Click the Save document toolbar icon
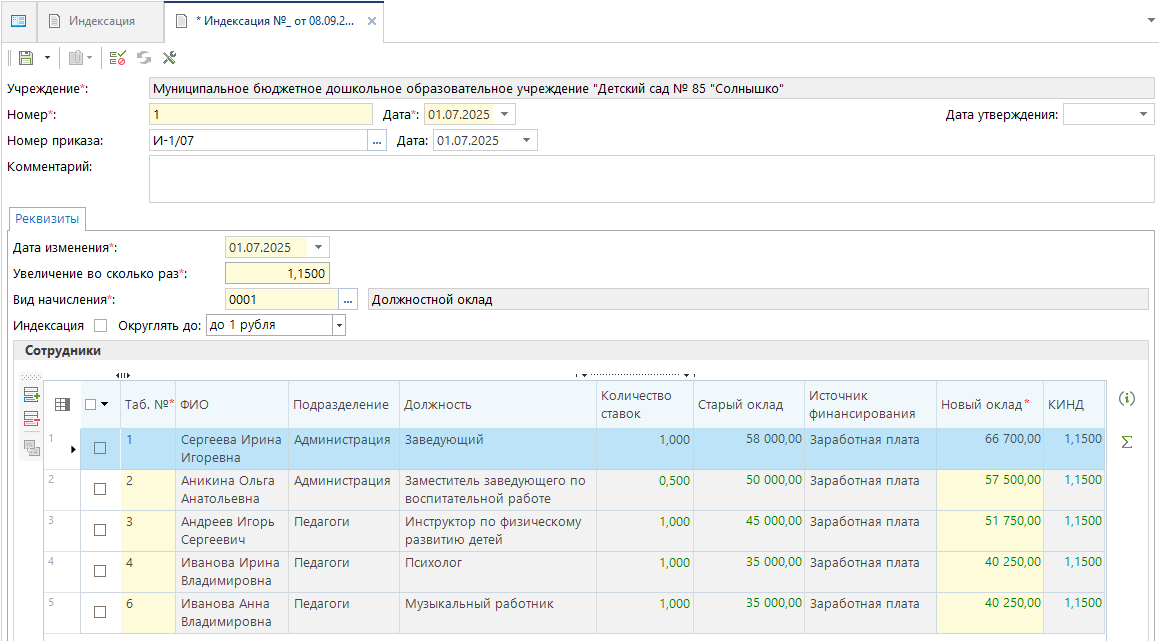This screenshot has width=1159, height=641. point(25,58)
